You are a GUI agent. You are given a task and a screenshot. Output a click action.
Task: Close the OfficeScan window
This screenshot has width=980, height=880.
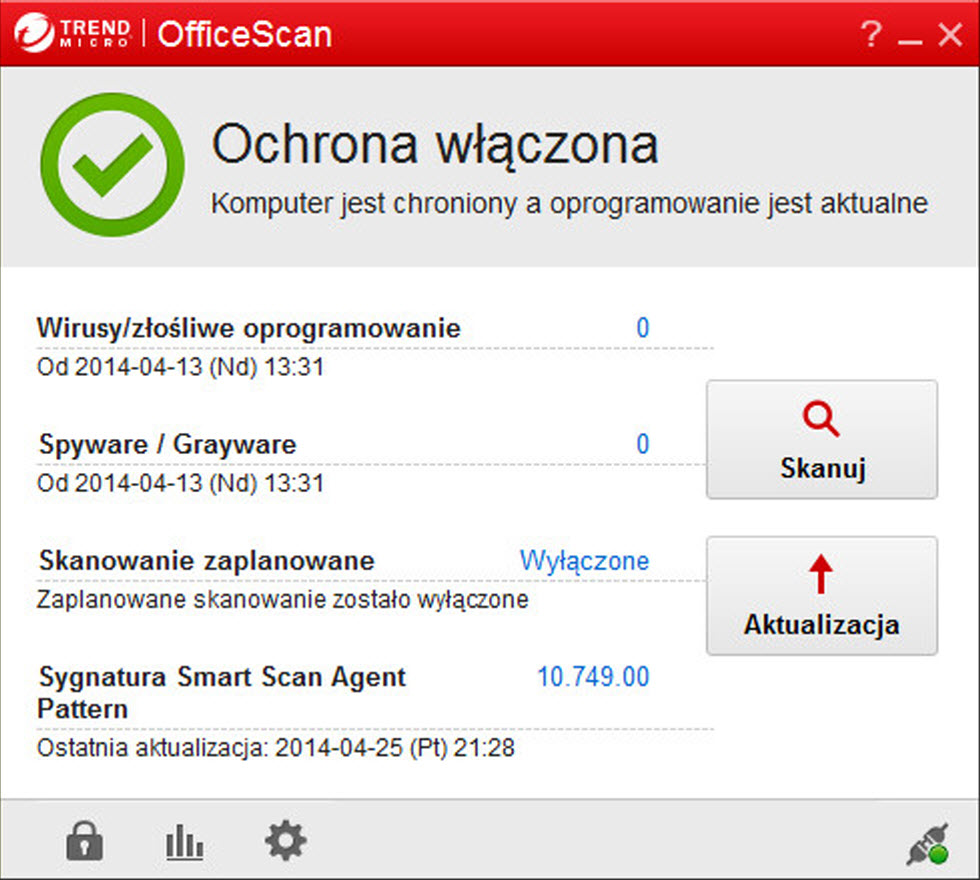[949, 35]
